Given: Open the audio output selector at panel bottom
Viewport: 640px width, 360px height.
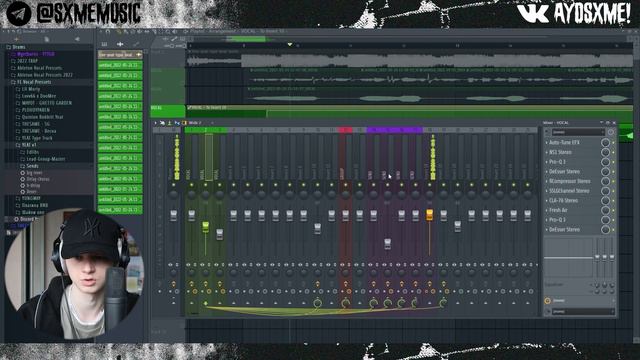Looking at the screenshot, I should pyautogui.click(x=583, y=312).
